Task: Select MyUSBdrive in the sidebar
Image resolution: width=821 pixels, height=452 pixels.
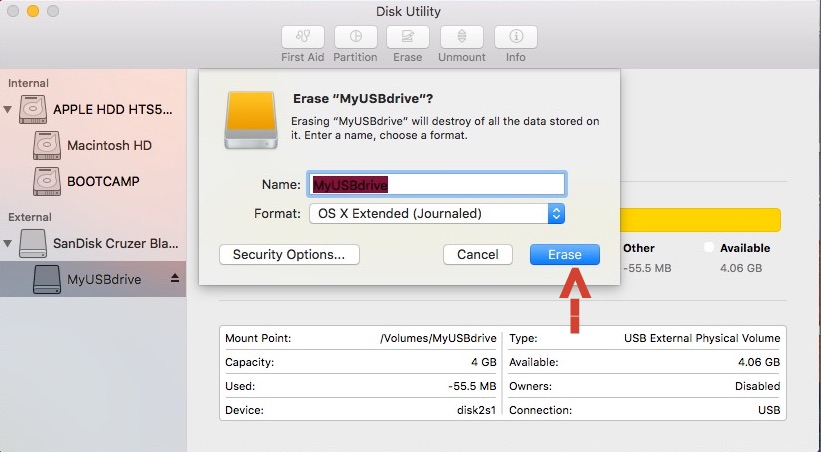Action: coord(103,279)
